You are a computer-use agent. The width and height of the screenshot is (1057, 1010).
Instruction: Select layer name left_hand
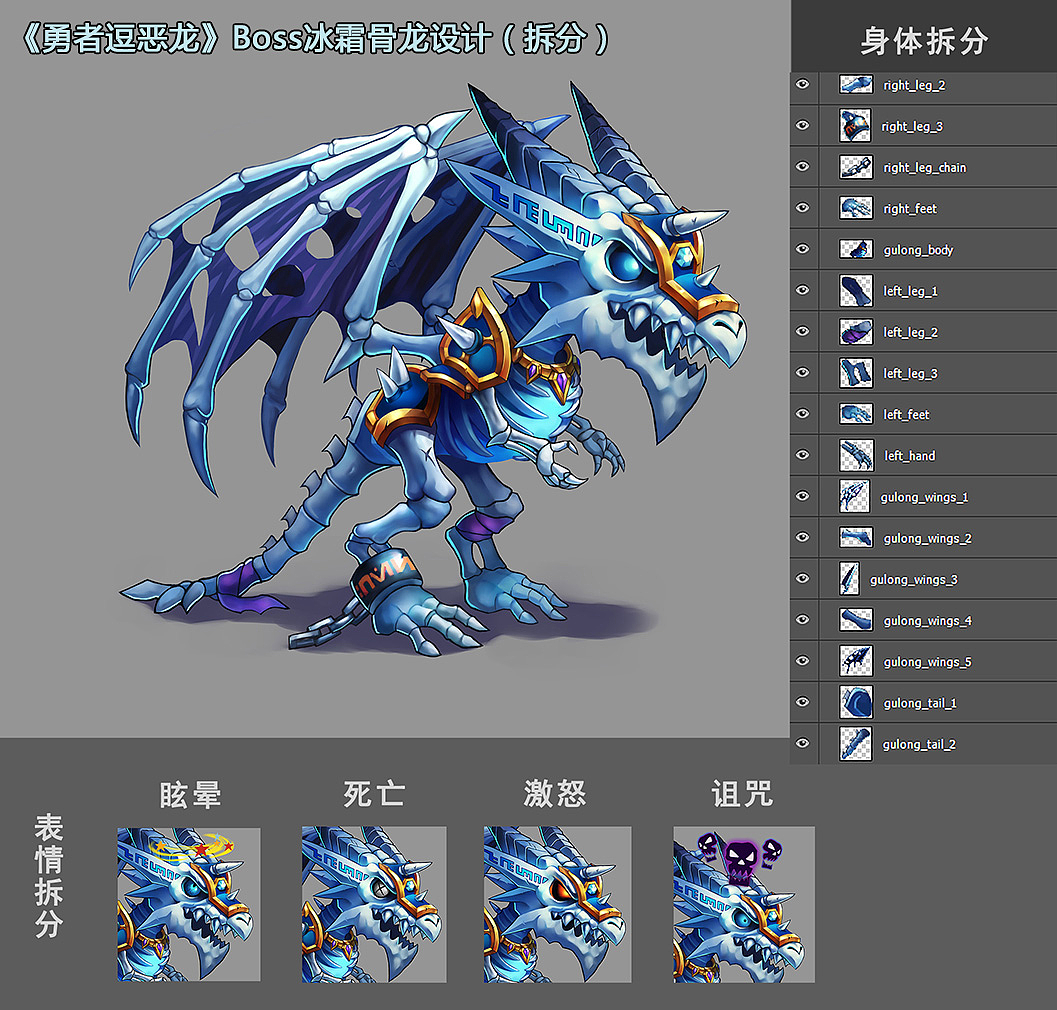pyautogui.click(x=909, y=456)
